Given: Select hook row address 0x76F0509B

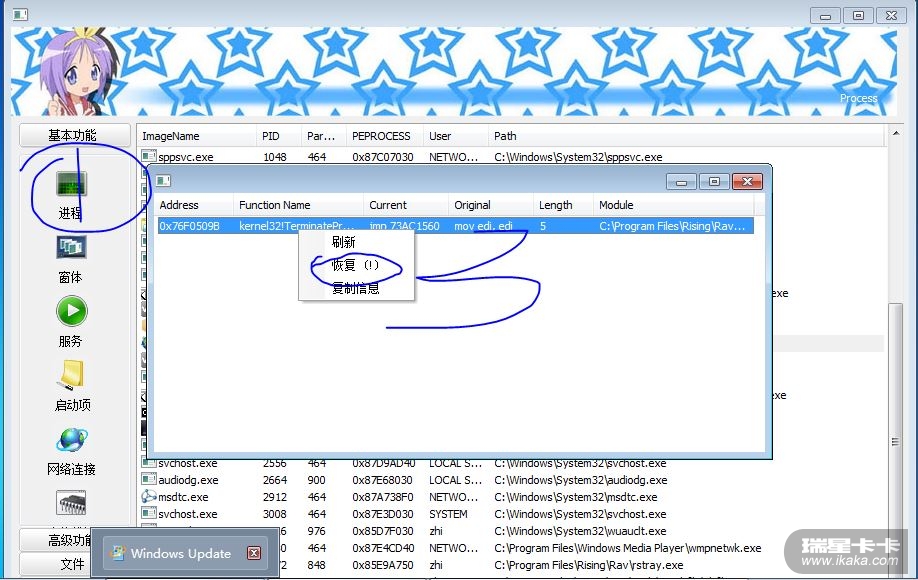Looking at the screenshot, I should (190, 226).
